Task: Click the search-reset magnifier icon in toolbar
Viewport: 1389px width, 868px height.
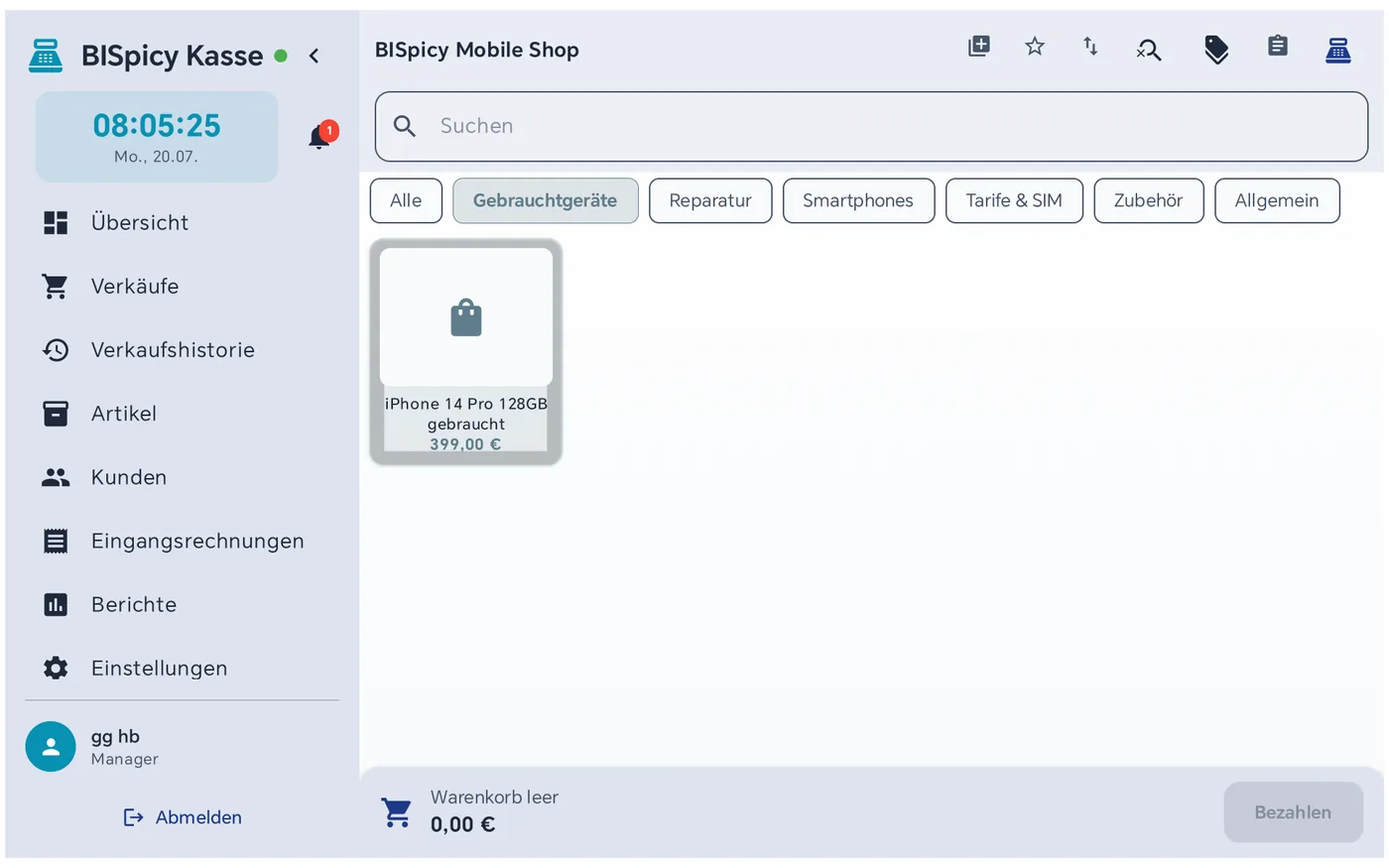Action: 1149,49
